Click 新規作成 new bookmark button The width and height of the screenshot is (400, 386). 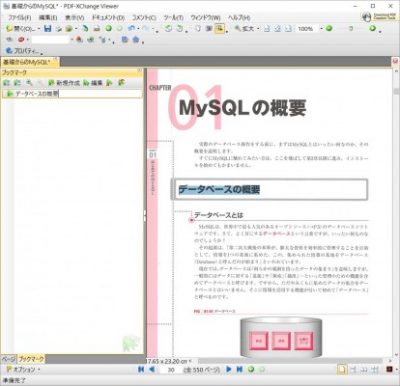click(64, 83)
